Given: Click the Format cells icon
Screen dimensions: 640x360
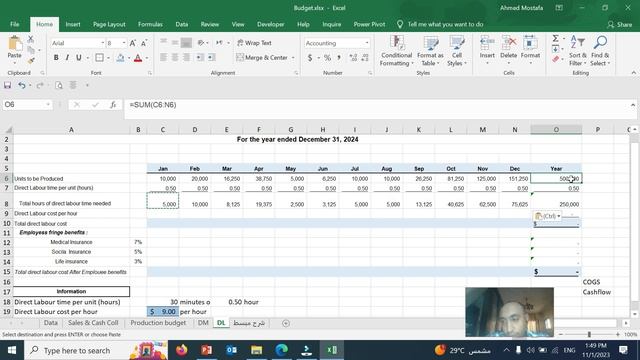Looking at the screenshot, I should click(530, 43).
